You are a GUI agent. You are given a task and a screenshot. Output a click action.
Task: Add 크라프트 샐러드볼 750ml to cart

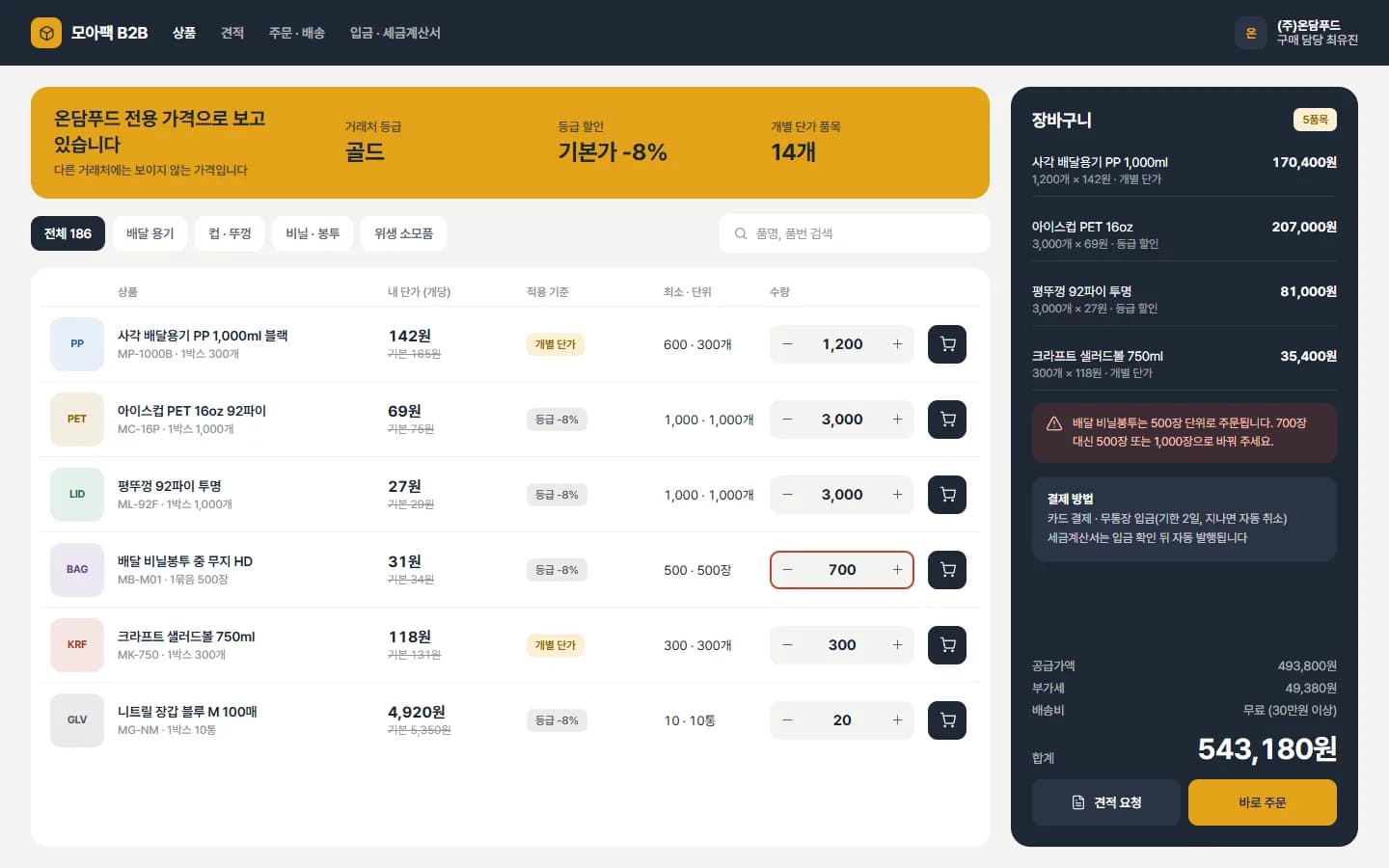tap(947, 645)
